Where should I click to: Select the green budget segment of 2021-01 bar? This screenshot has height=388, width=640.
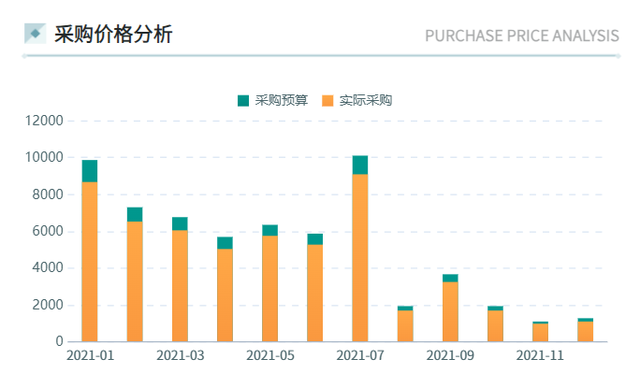pos(90,171)
